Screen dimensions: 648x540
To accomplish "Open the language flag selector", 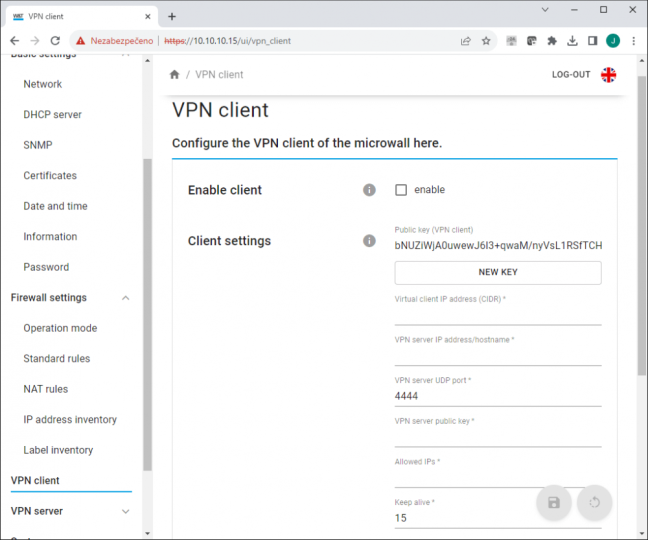I will (608, 75).
